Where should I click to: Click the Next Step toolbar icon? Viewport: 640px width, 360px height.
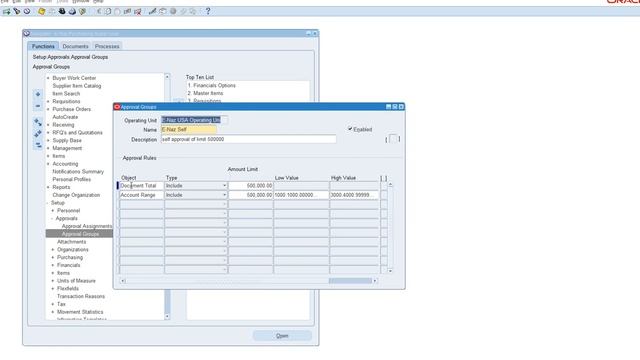tap(52, 11)
